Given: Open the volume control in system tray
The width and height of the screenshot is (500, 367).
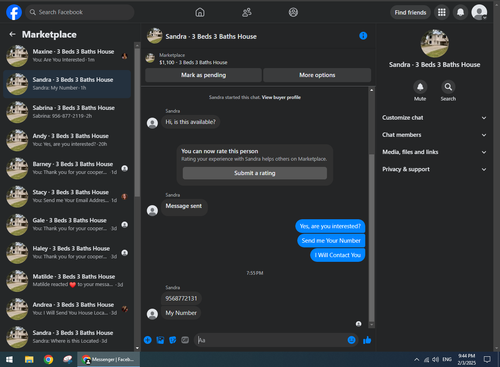Looking at the screenshot, I should pyautogui.click(x=435, y=359).
